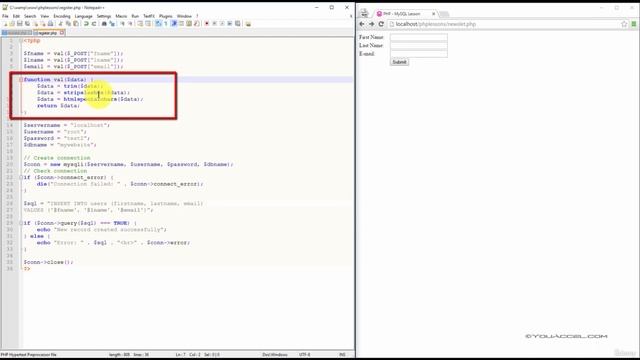Open the Macro menu
This screenshot has width=640, height=360.
click(x=121, y=16)
